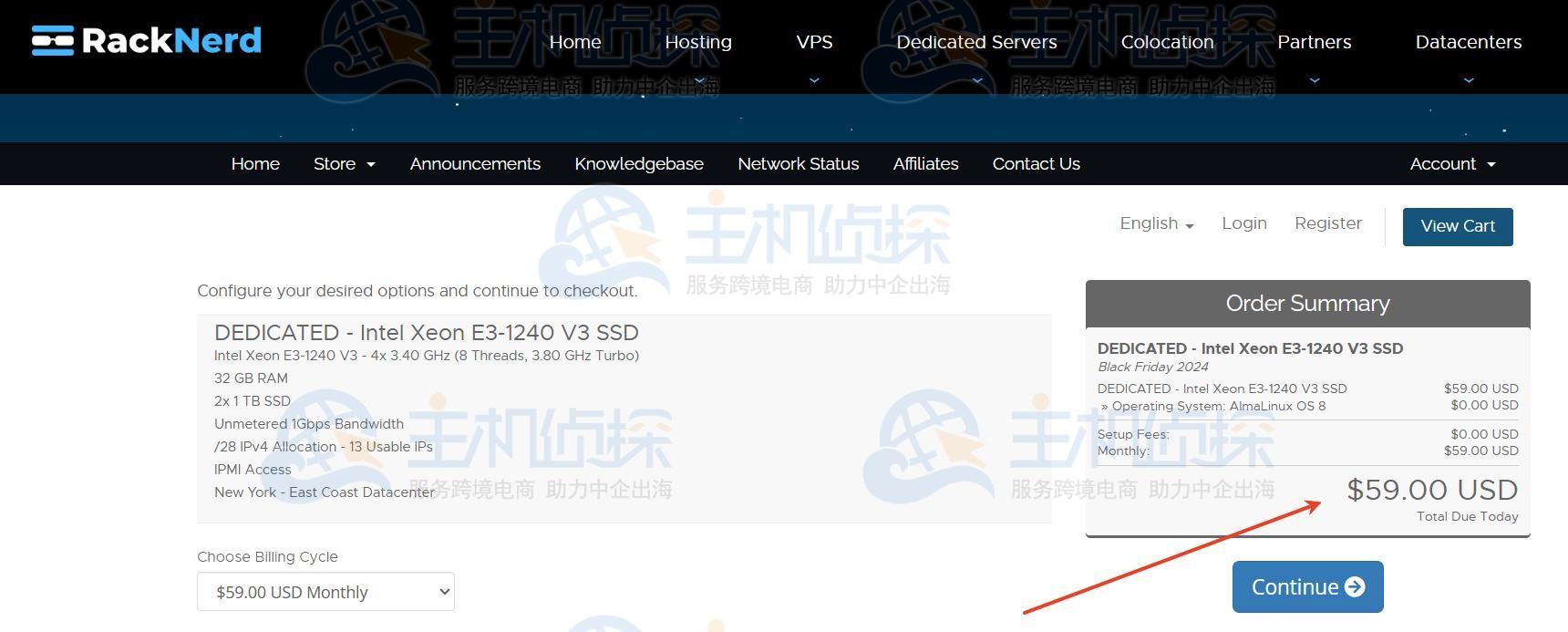1568x632 pixels.
Task: Click the RackNerd logo
Action: (147, 40)
